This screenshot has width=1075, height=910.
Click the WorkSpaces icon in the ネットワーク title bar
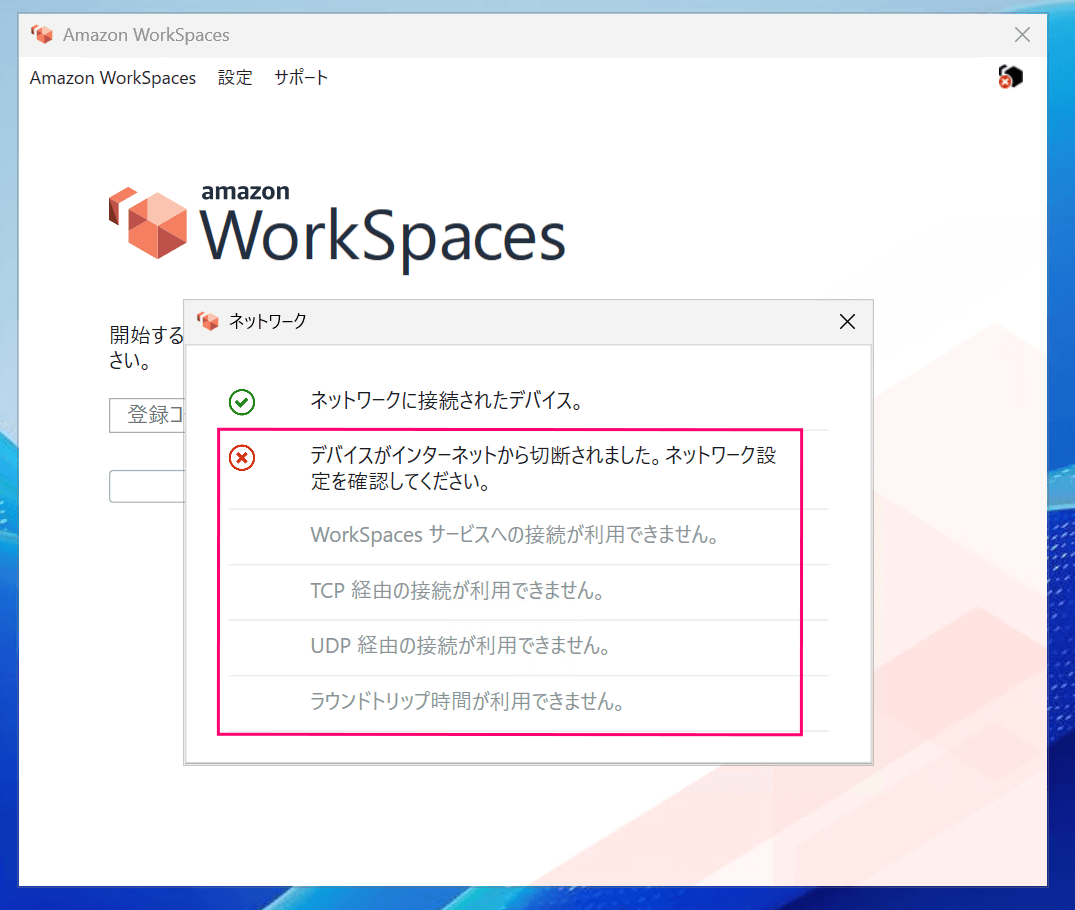[x=208, y=321]
